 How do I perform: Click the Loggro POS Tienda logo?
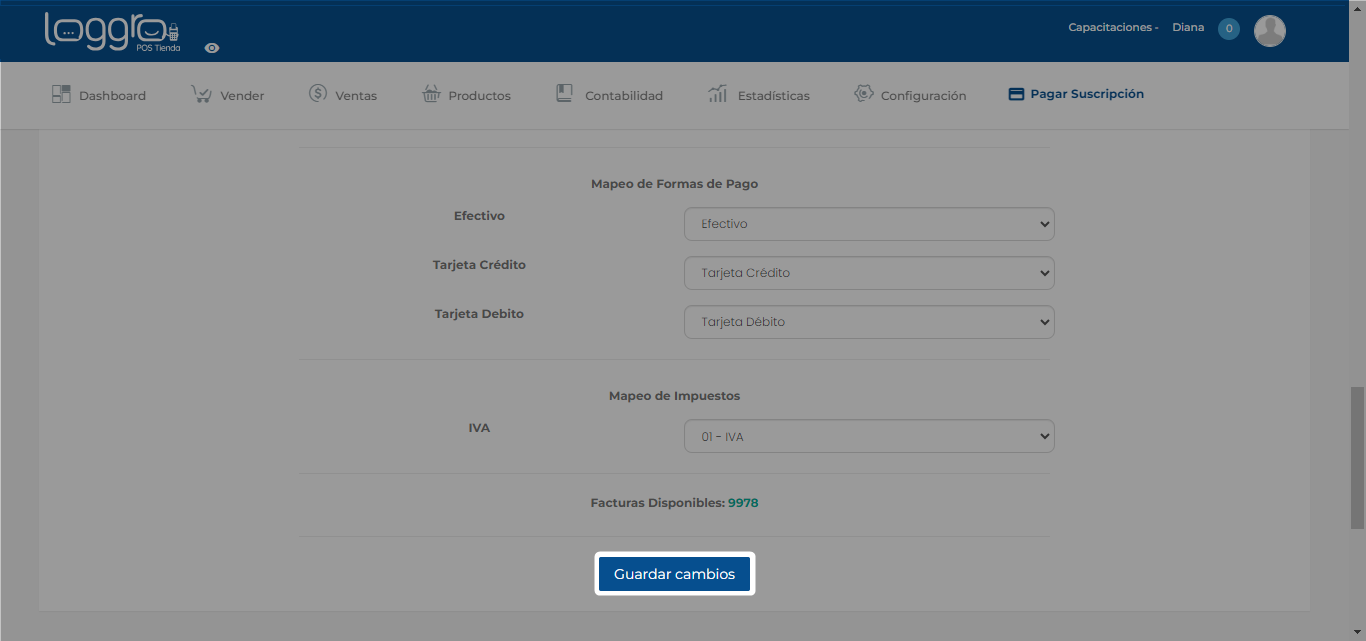[112, 32]
